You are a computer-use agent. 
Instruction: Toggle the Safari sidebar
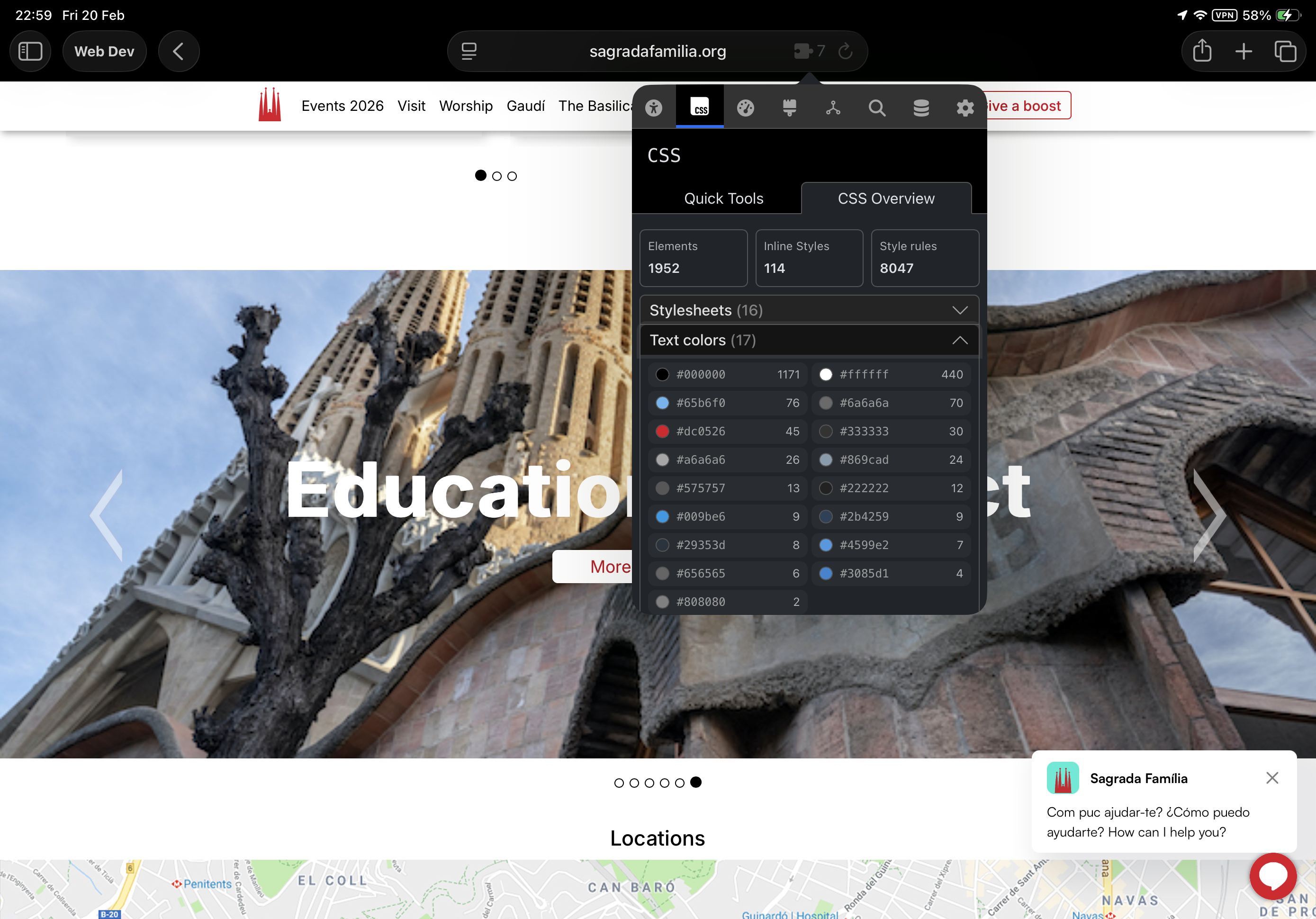tap(30, 51)
